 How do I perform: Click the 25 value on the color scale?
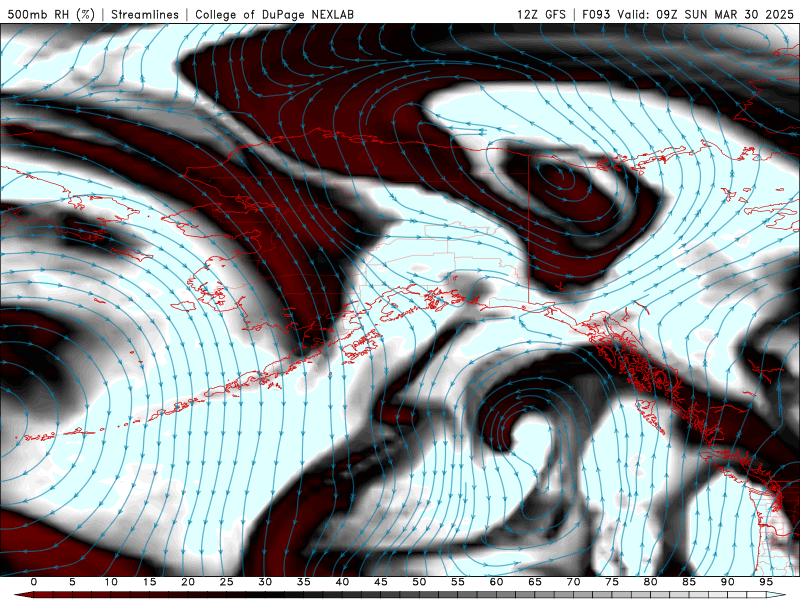point(227,582)
